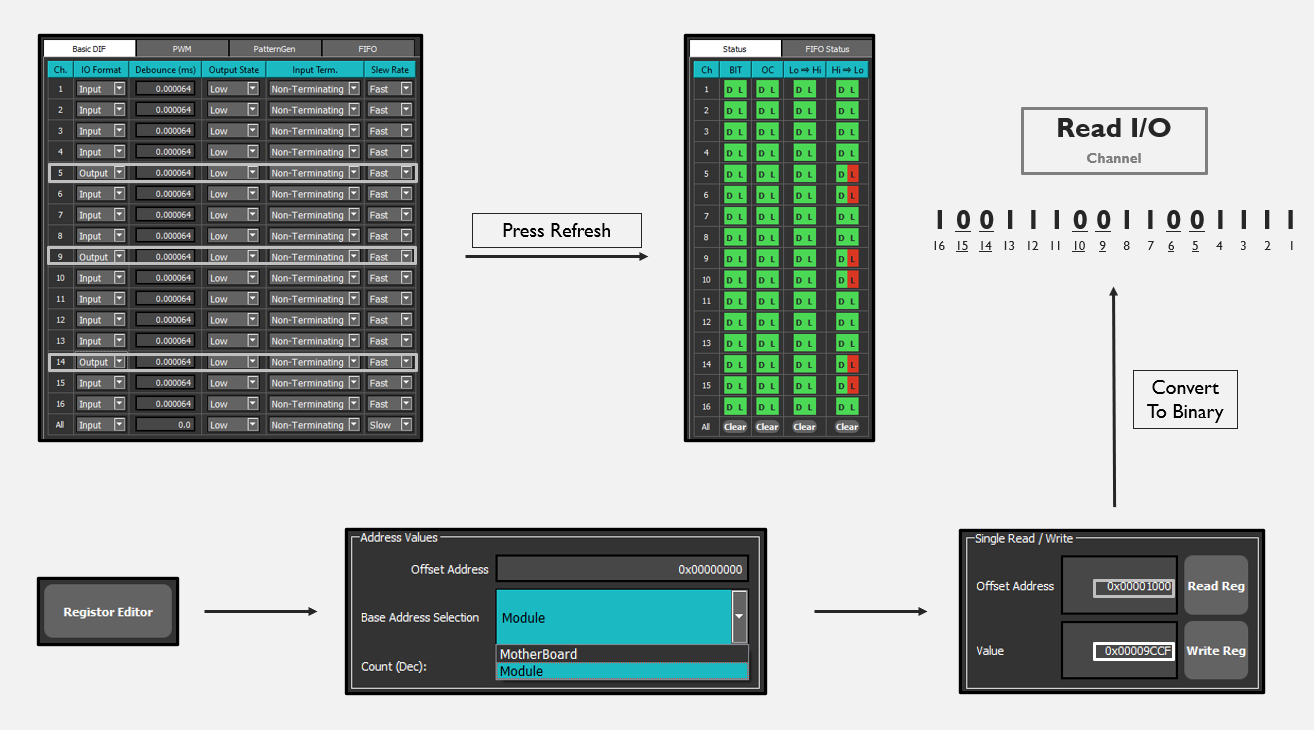Viewport: 1314px width, 730px height.
Task: Open the Registor Editor
Action: 108,612
